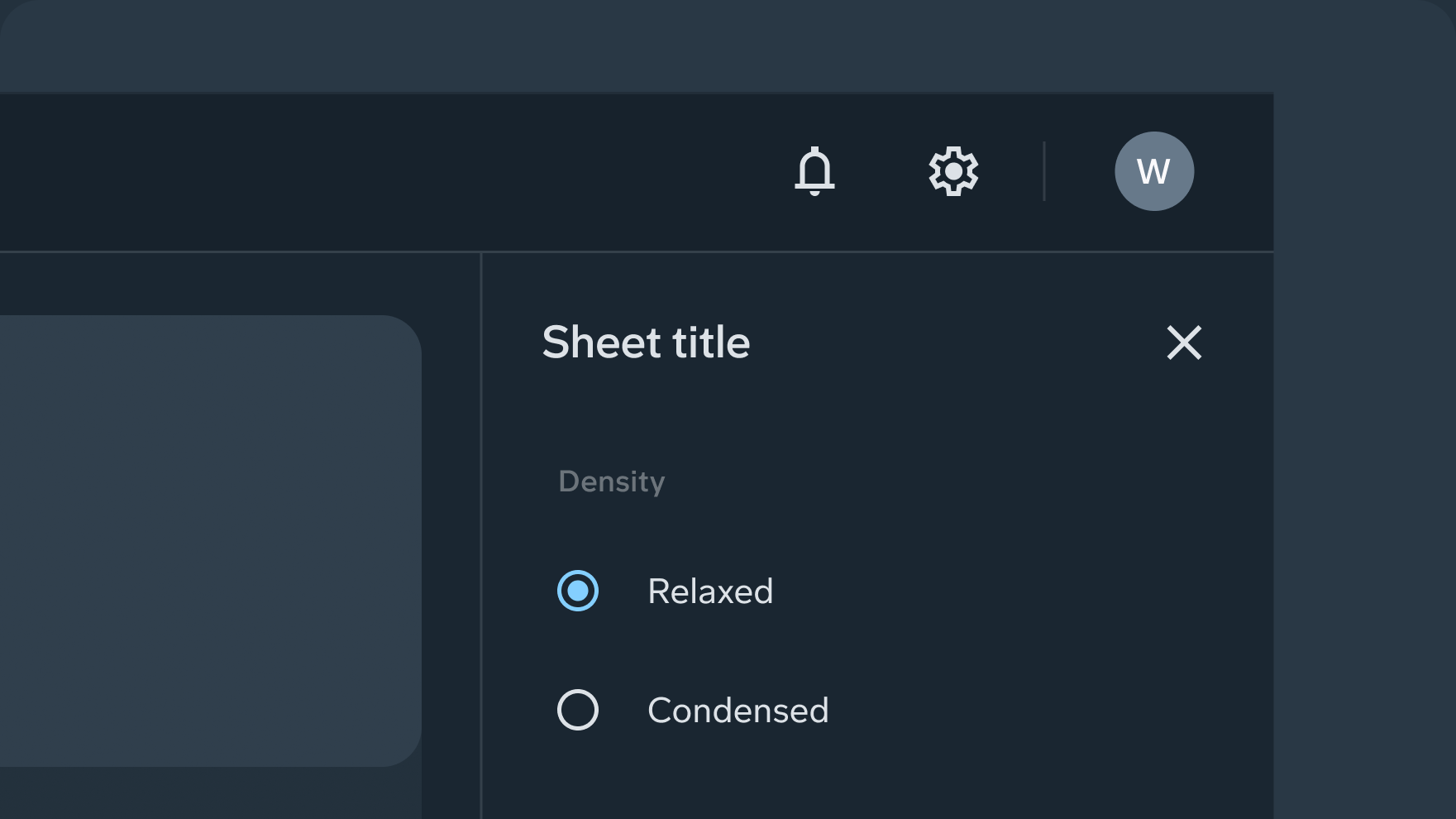Image resolution: width=1456 pixels, height=819 pixels.
Task: Click the letter W inside the avatar circle
Action: click(x=1153, y=172)
